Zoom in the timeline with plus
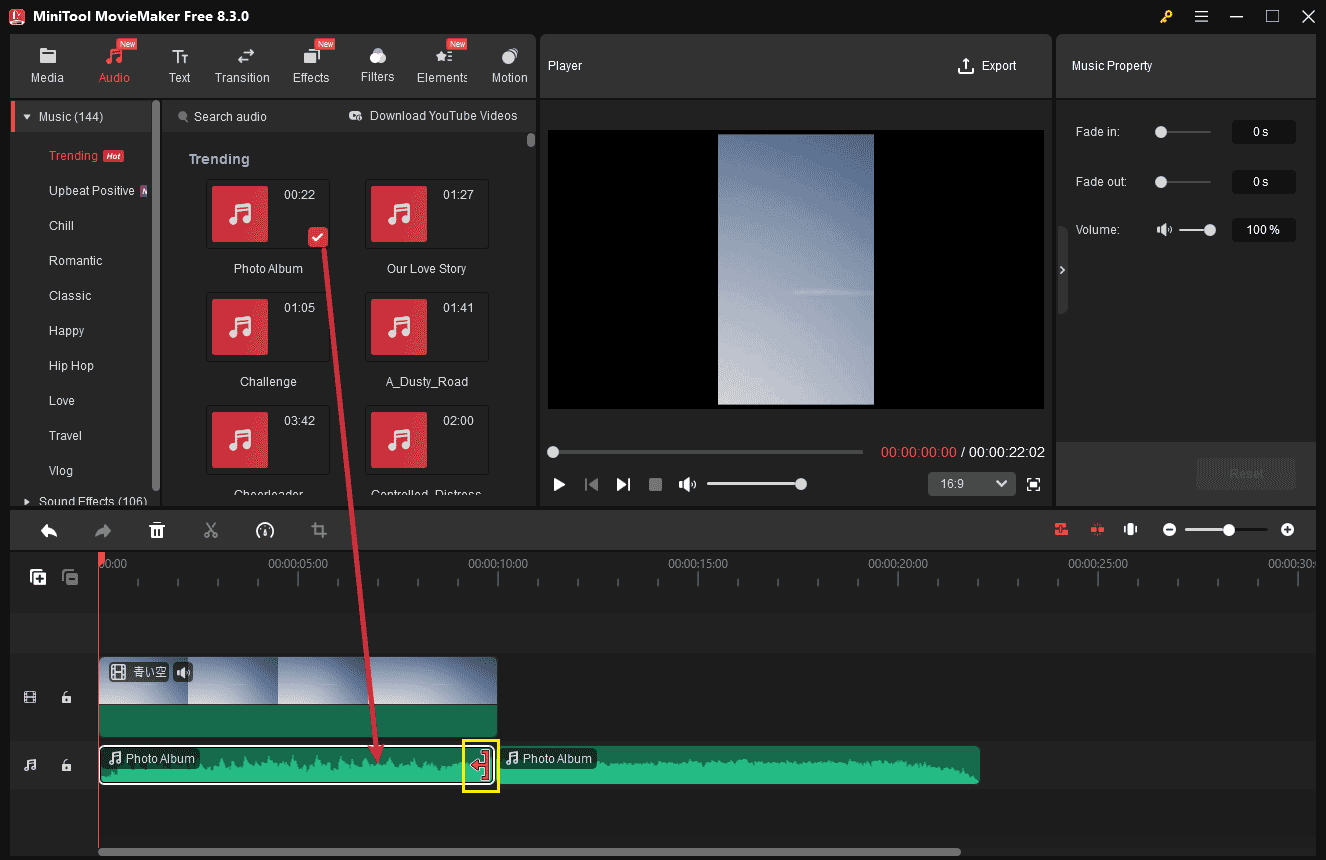Screen dimensions: 1326x860 pos(1288,530)
